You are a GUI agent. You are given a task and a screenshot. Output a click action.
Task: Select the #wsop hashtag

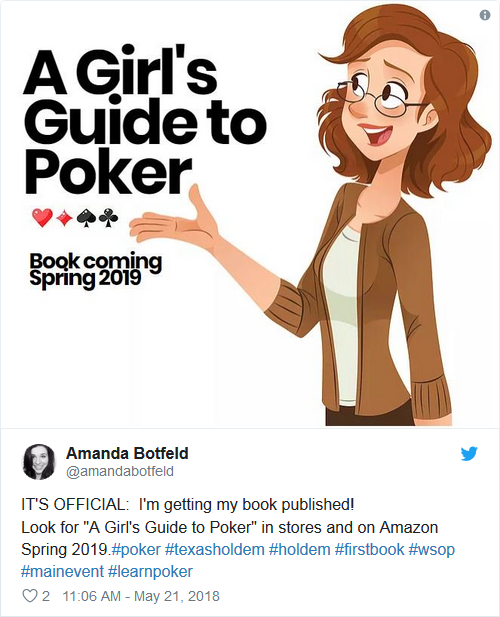(x=432, y=549)
